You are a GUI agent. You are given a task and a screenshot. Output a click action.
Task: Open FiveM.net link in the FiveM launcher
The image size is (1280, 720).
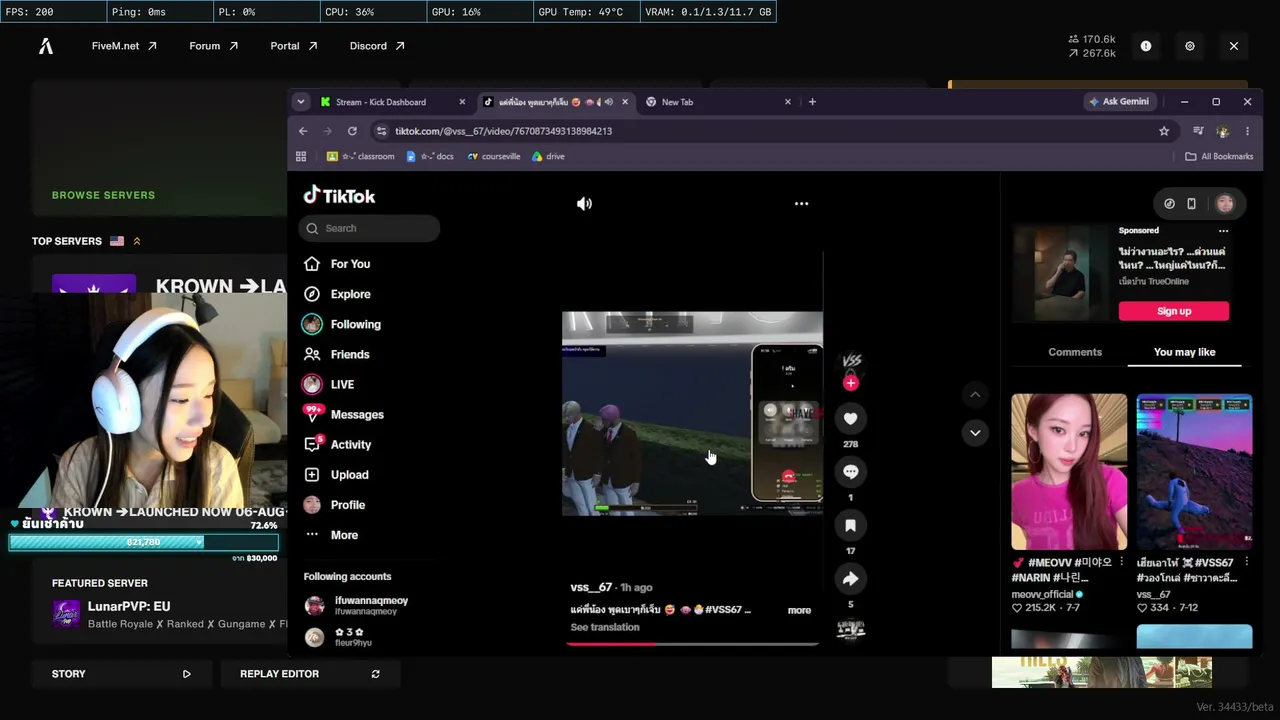(x=125, y=46)
